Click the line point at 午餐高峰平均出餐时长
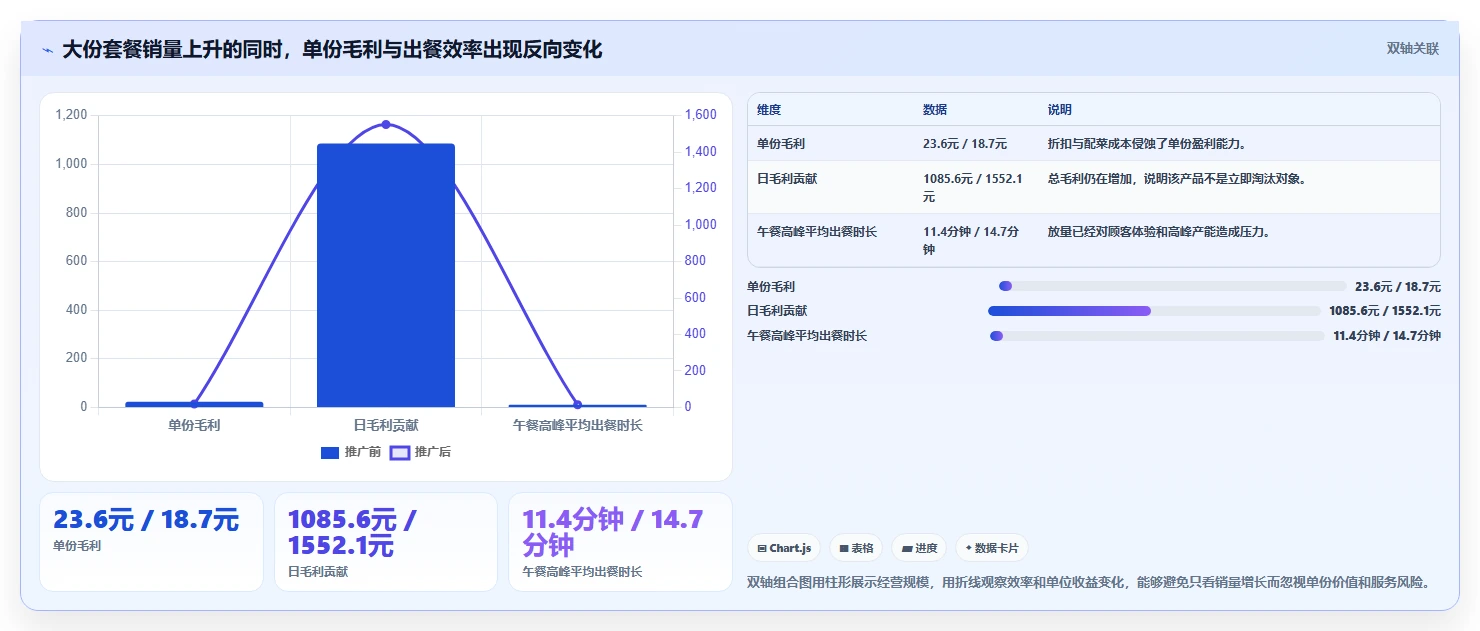 click(577, 404)
